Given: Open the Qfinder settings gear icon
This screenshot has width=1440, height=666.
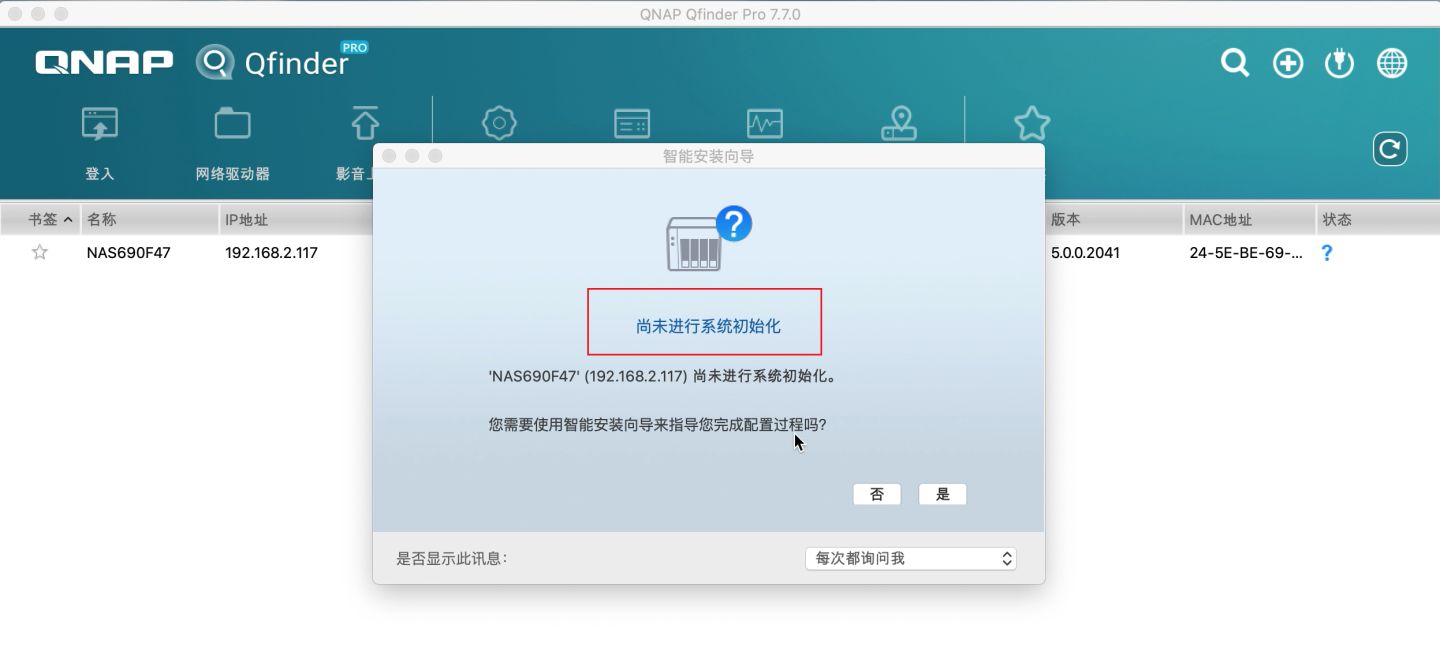Looking at the screenshot, I should pyautogui.click(x=499, y=122).
